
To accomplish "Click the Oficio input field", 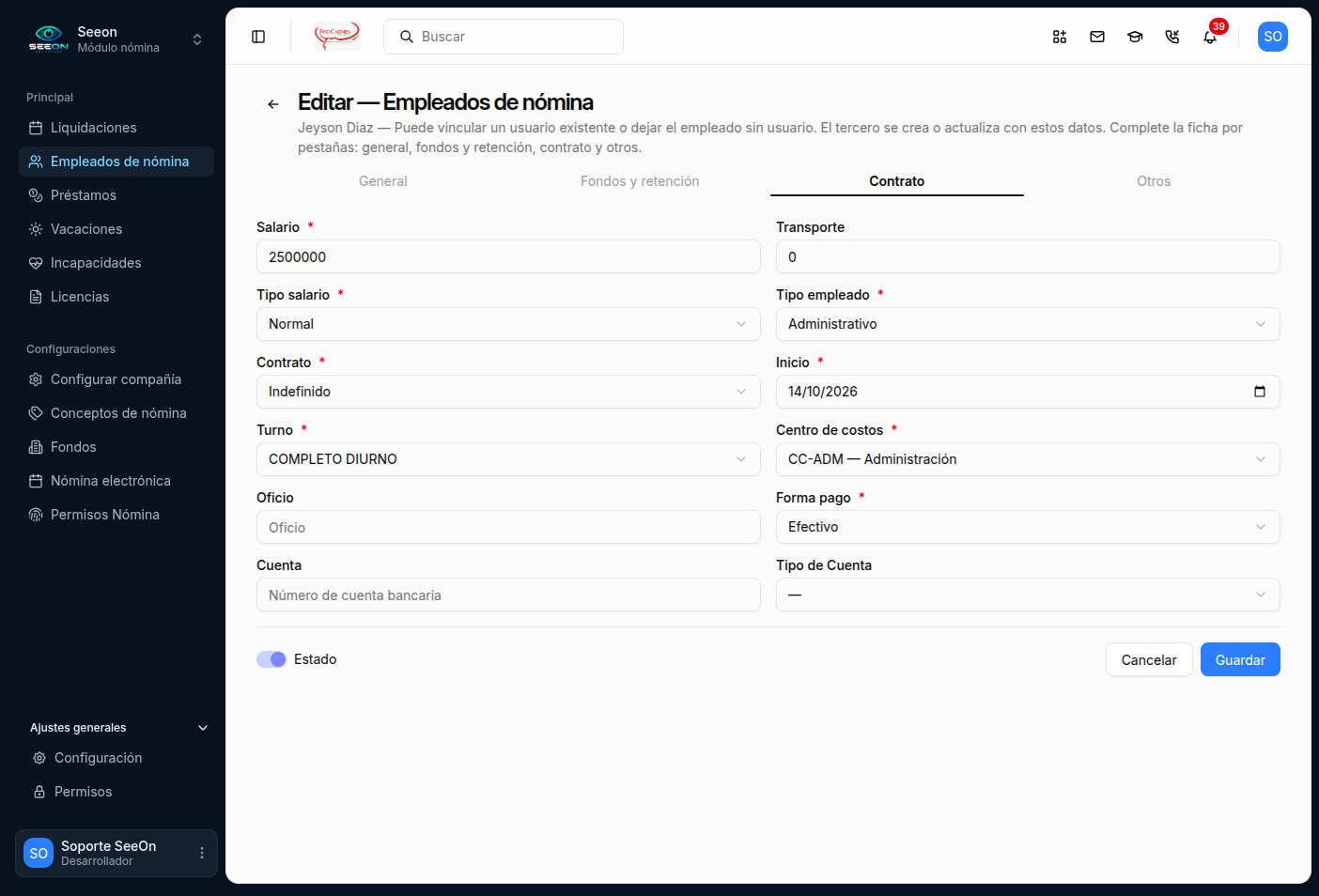I will point(508,527).
